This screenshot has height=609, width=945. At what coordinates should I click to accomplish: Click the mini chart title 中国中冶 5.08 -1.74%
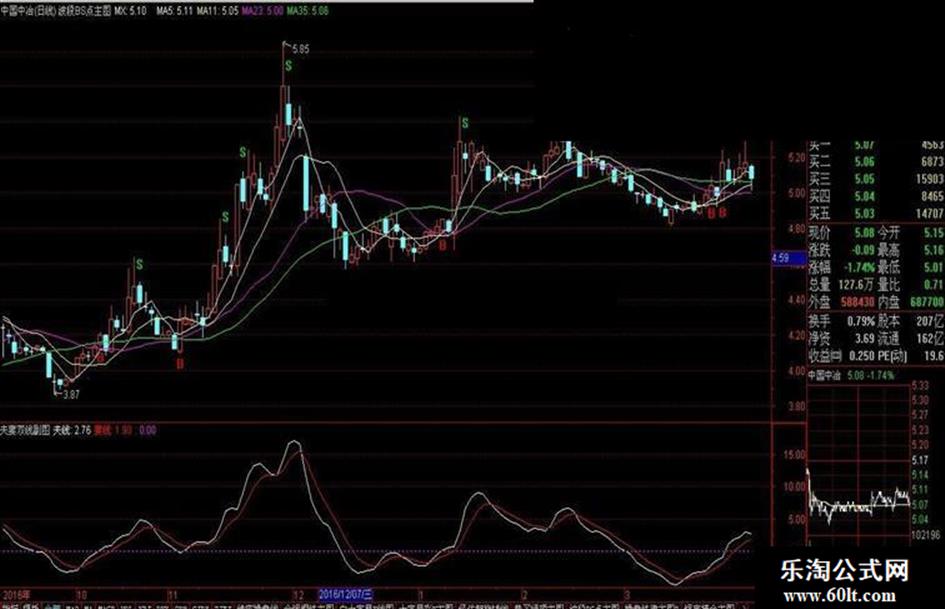[x=851, y=376]
